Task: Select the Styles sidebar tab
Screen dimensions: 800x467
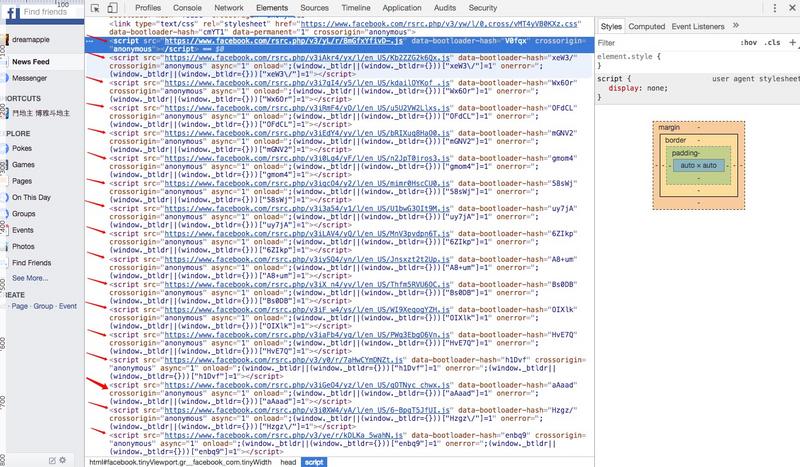Action: (611, 26)
